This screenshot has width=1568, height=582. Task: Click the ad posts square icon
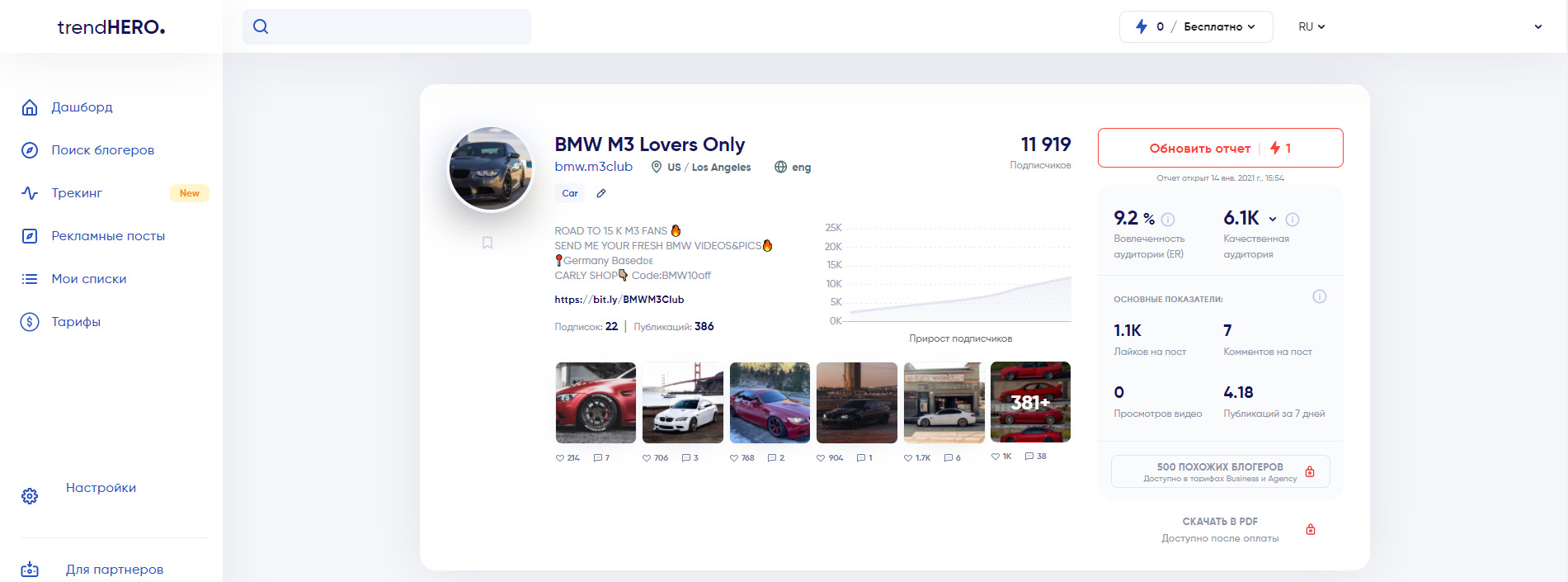(x=30, y=236)
